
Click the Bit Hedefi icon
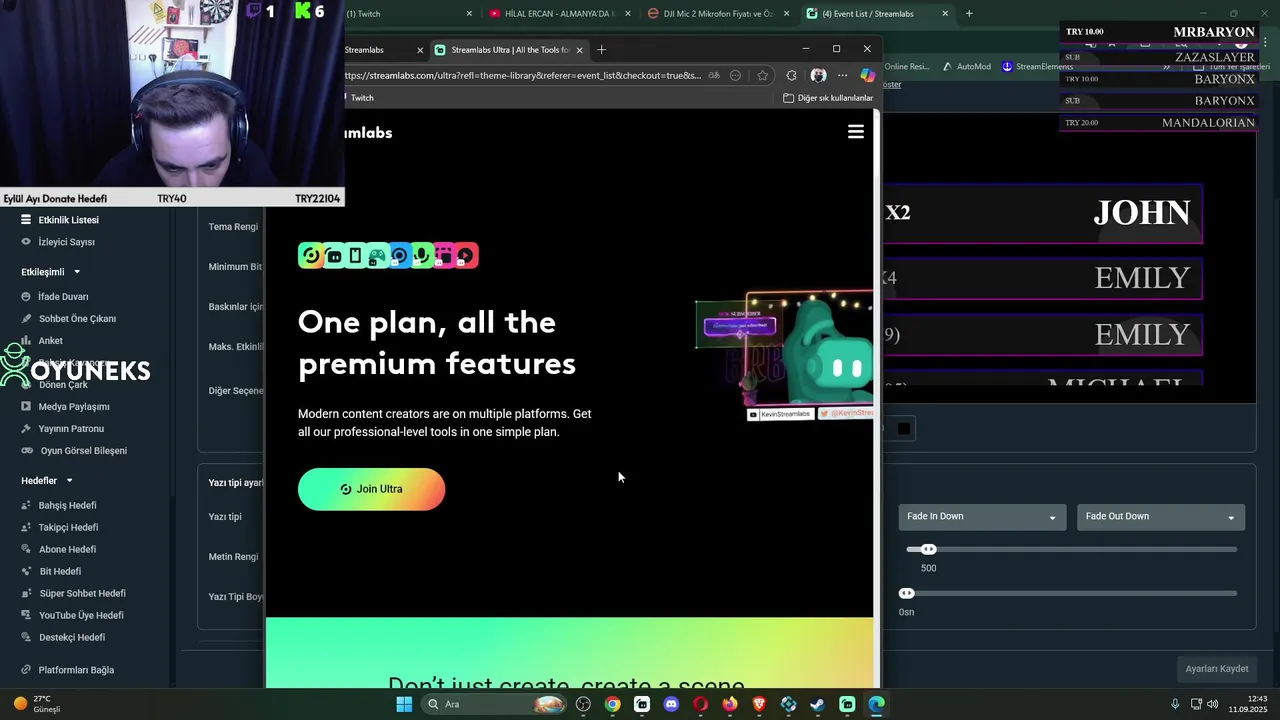[27, 572]
